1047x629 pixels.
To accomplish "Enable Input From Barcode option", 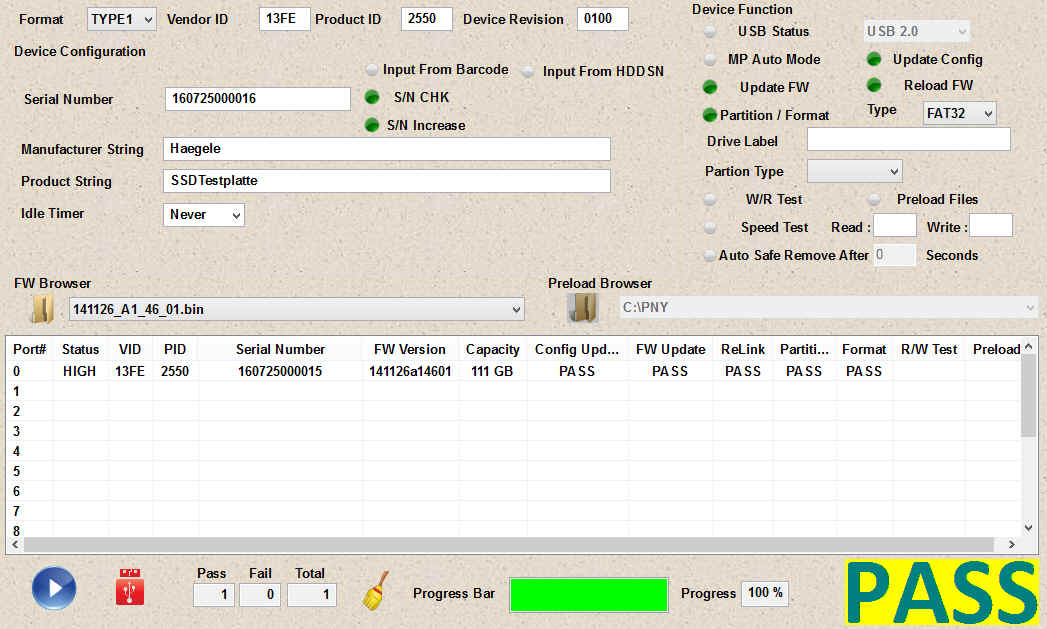I will (372, 70).
